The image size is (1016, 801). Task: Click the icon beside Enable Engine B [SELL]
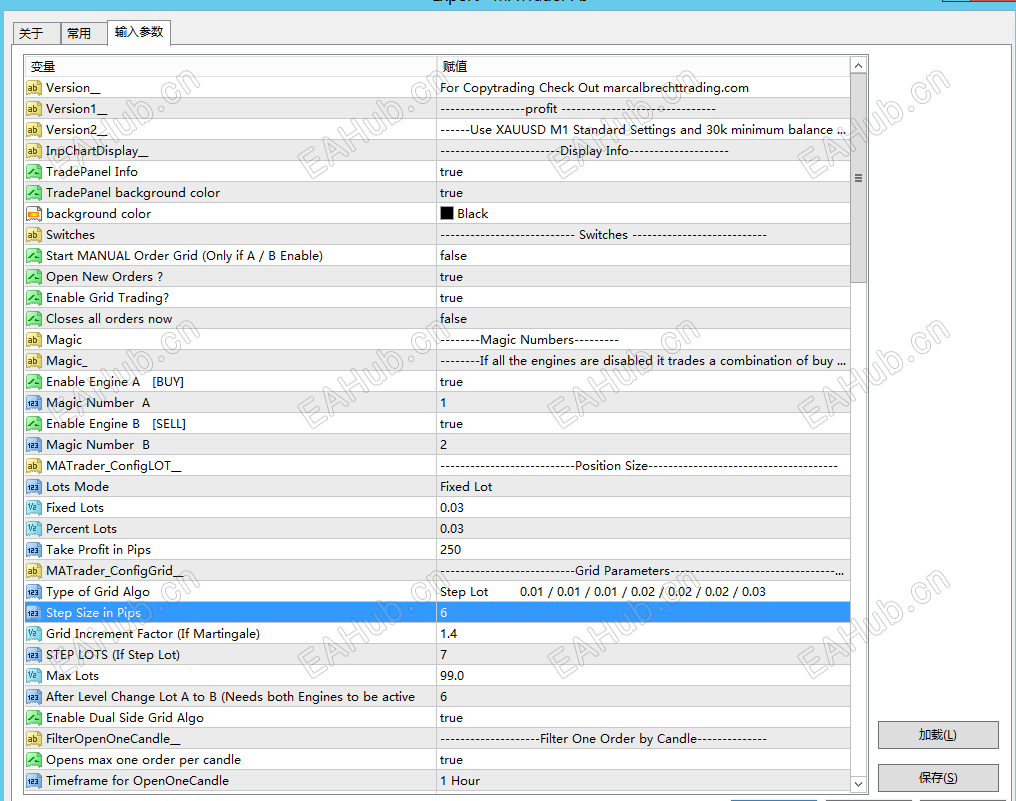(34, 424)
